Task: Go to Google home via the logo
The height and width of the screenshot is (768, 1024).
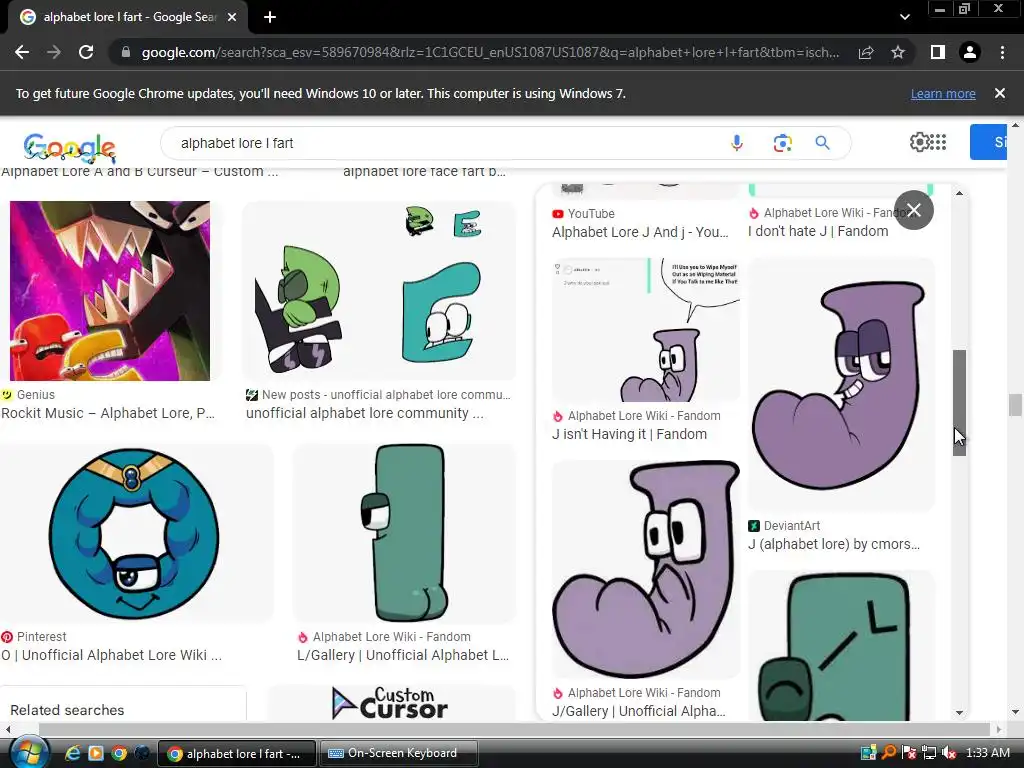Action: coord(69,146)
